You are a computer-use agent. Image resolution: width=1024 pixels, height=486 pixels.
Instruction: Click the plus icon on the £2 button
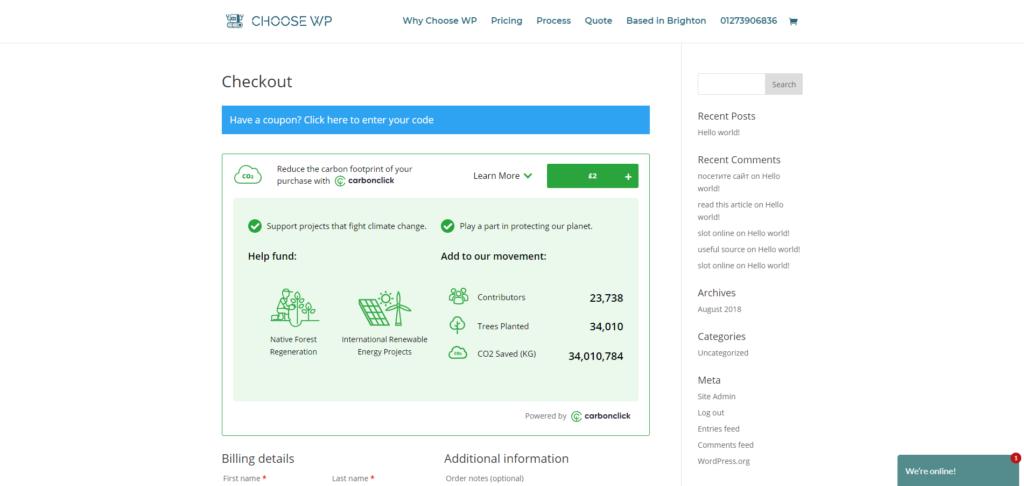coord(628,176)
